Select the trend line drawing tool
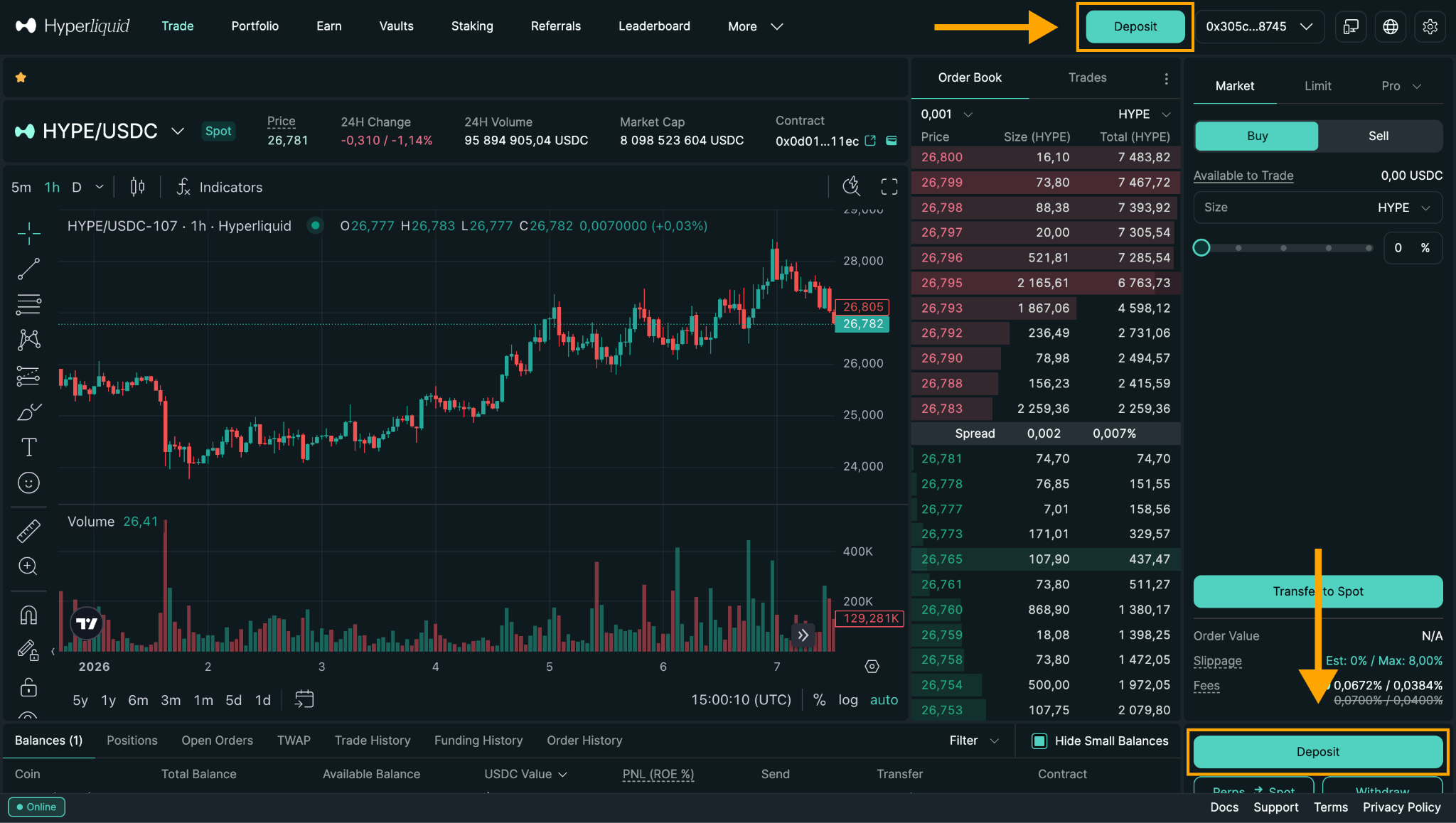 [x=28, y=269]
